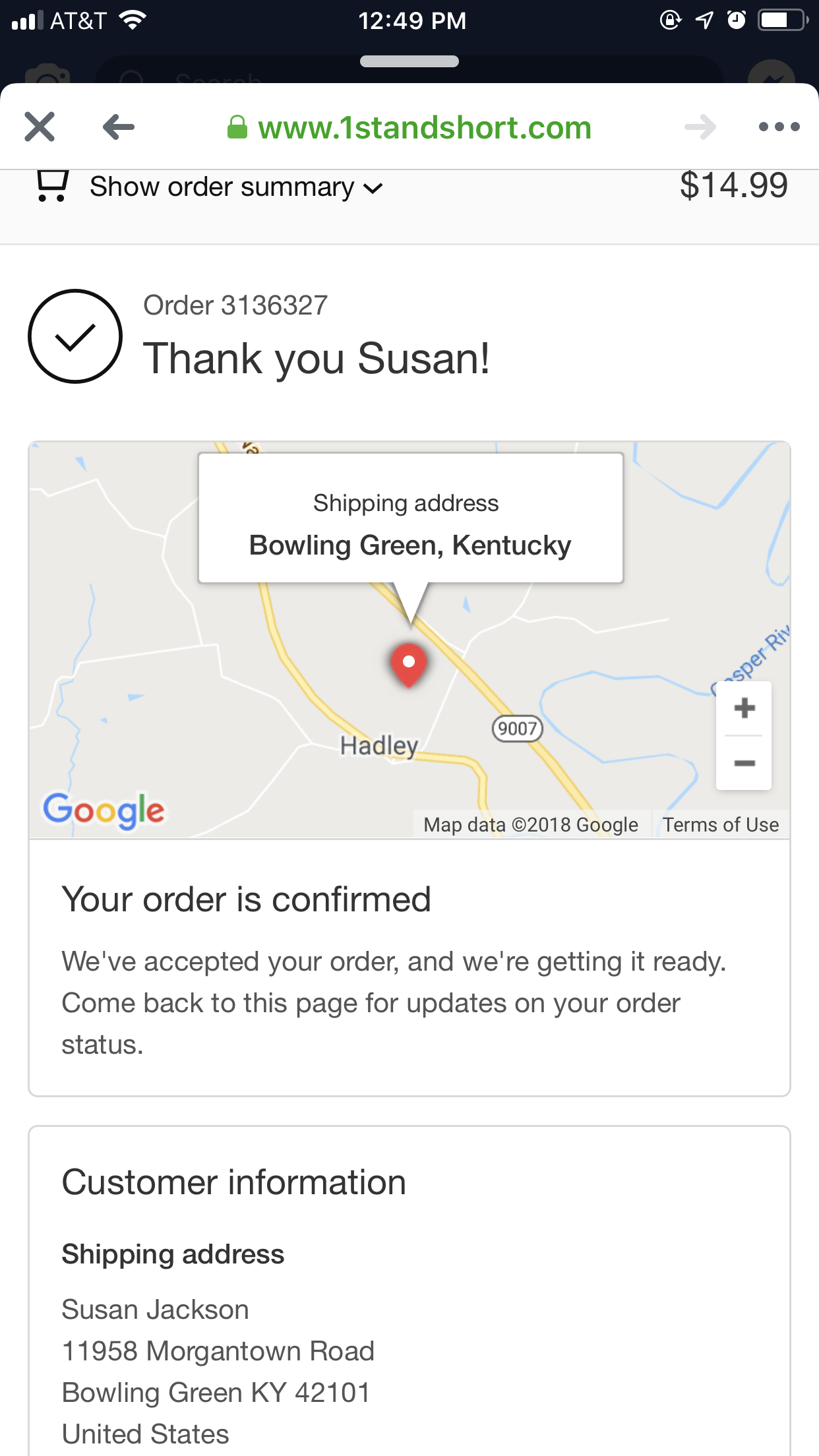Image resolution: width=819 pixels, height=1456 pixels.
Task: Close the in-app browser with X
Action: click(x=40, y=127)
